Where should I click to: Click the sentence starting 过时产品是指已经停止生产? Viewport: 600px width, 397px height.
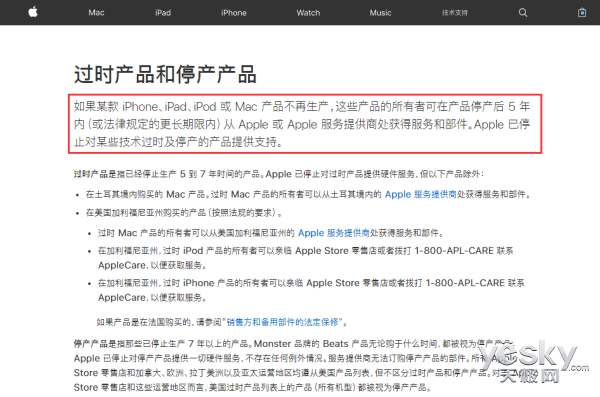click(279, 174)
